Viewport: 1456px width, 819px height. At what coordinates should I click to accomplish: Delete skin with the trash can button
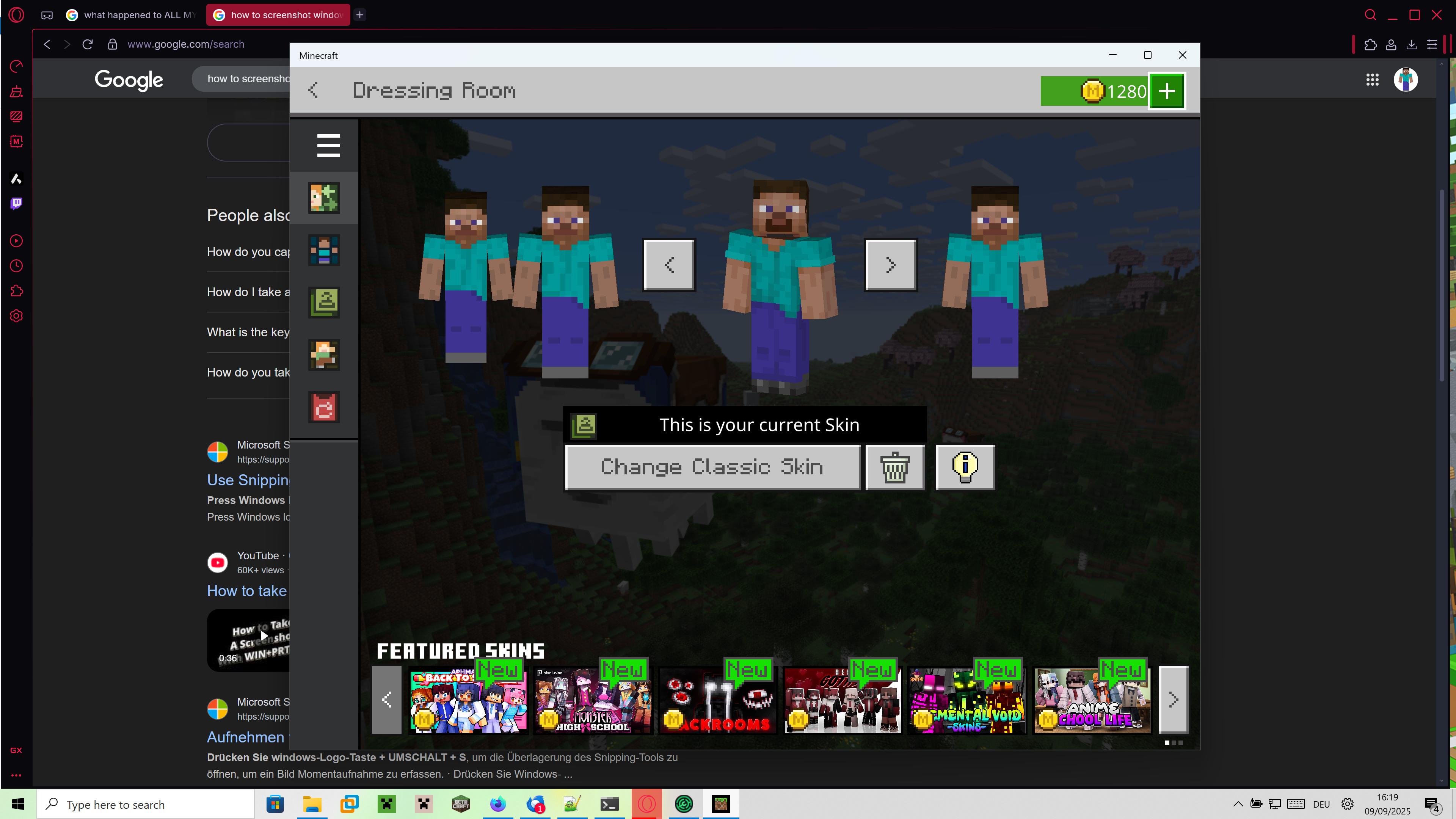coord(895,467)
